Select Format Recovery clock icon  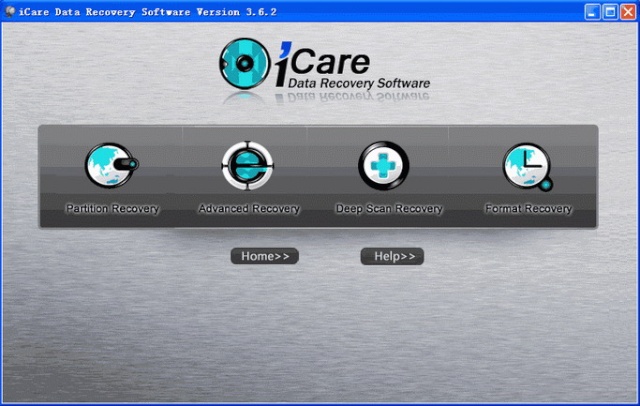point(527,166)
